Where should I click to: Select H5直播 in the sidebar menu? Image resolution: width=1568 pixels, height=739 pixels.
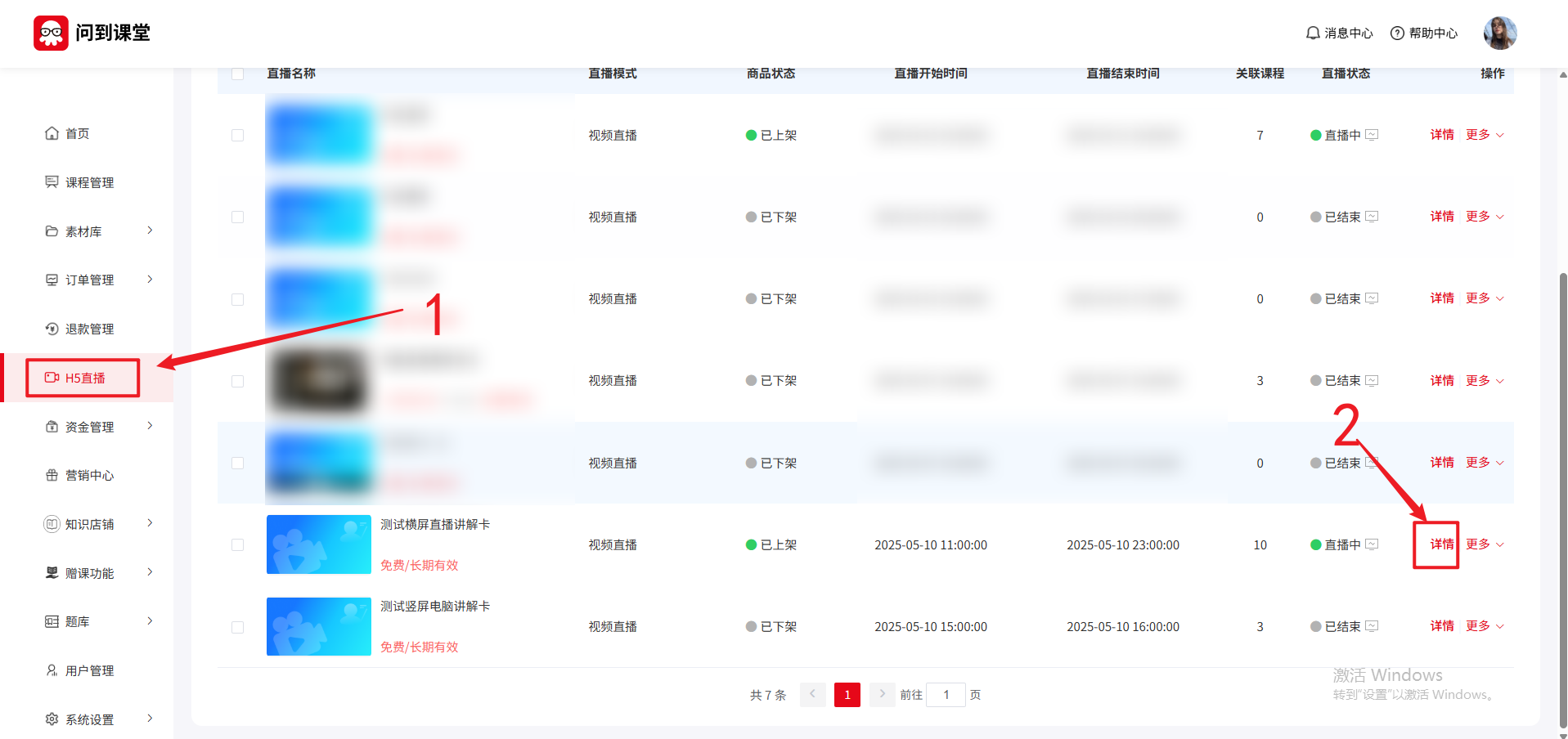point(84,378)
